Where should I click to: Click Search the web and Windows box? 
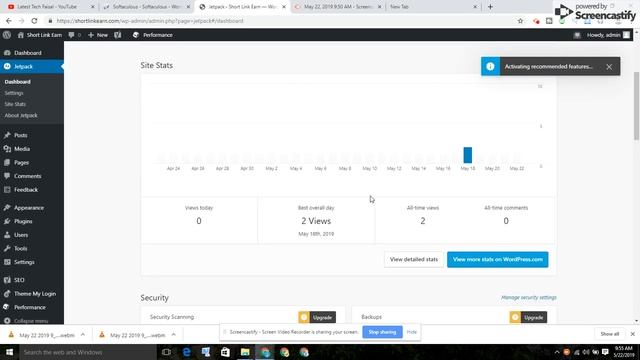click(87, 352)
